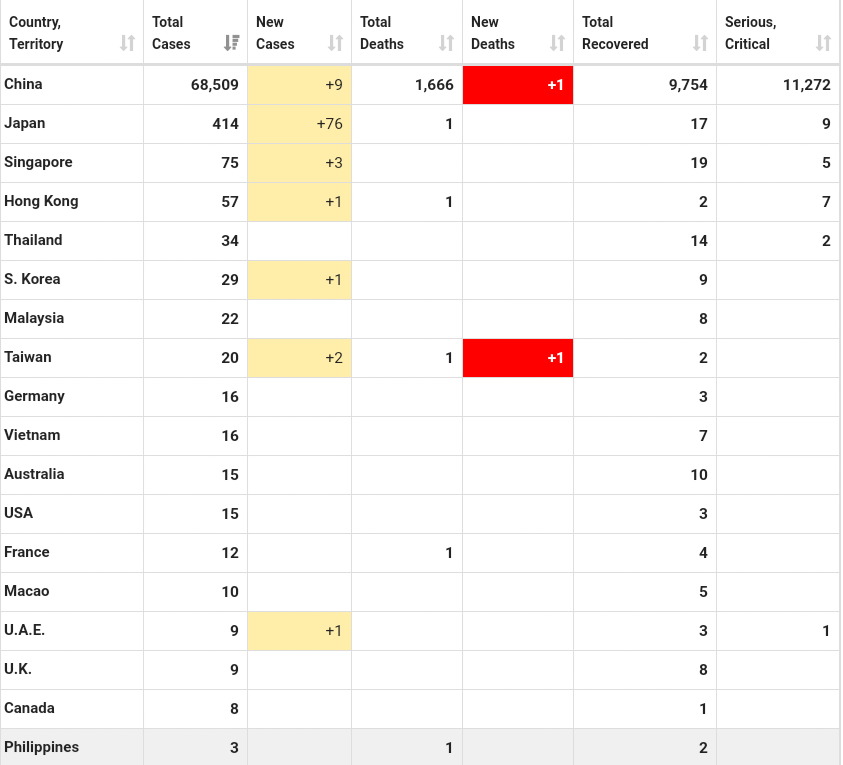Click sort arrows icon for Serious, Critical
This screenshot has height=765, width=843.
tap(823, 43)
